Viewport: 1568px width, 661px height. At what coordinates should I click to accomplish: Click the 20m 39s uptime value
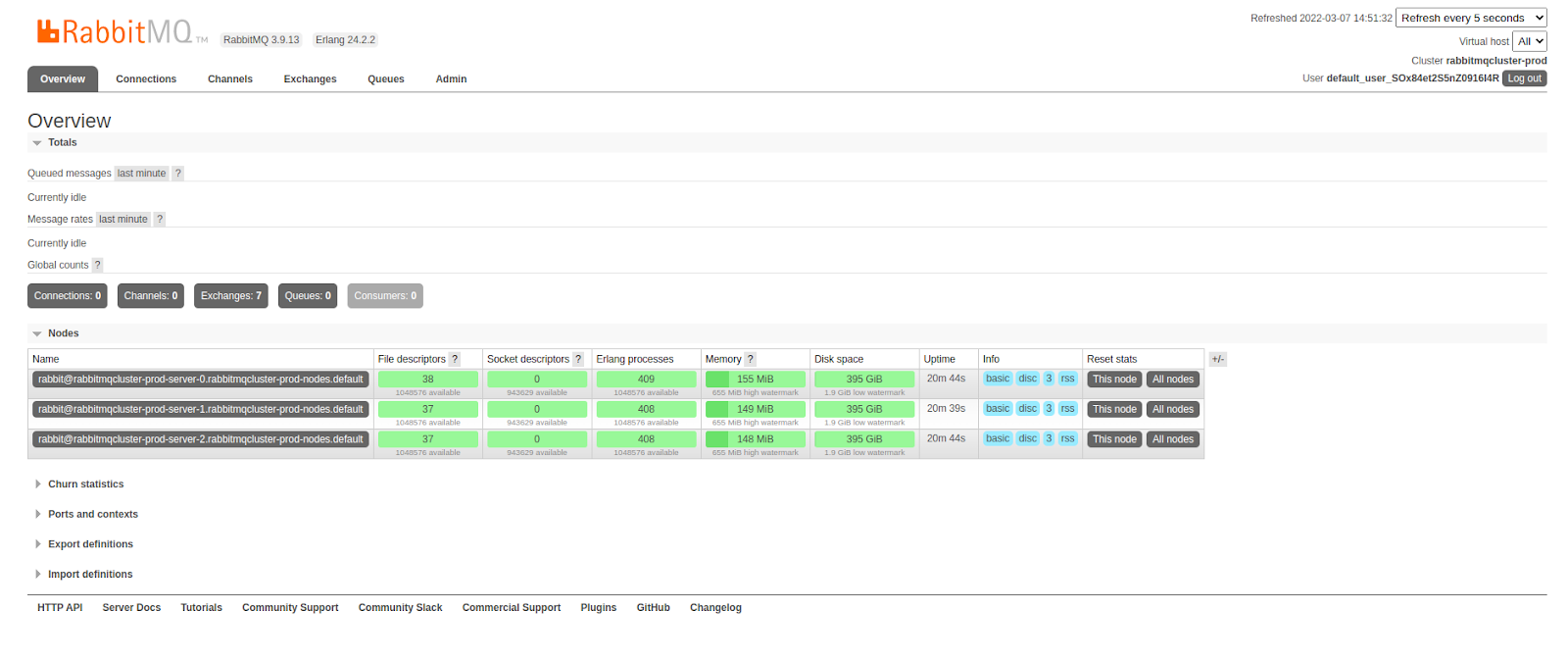[947, 408]
